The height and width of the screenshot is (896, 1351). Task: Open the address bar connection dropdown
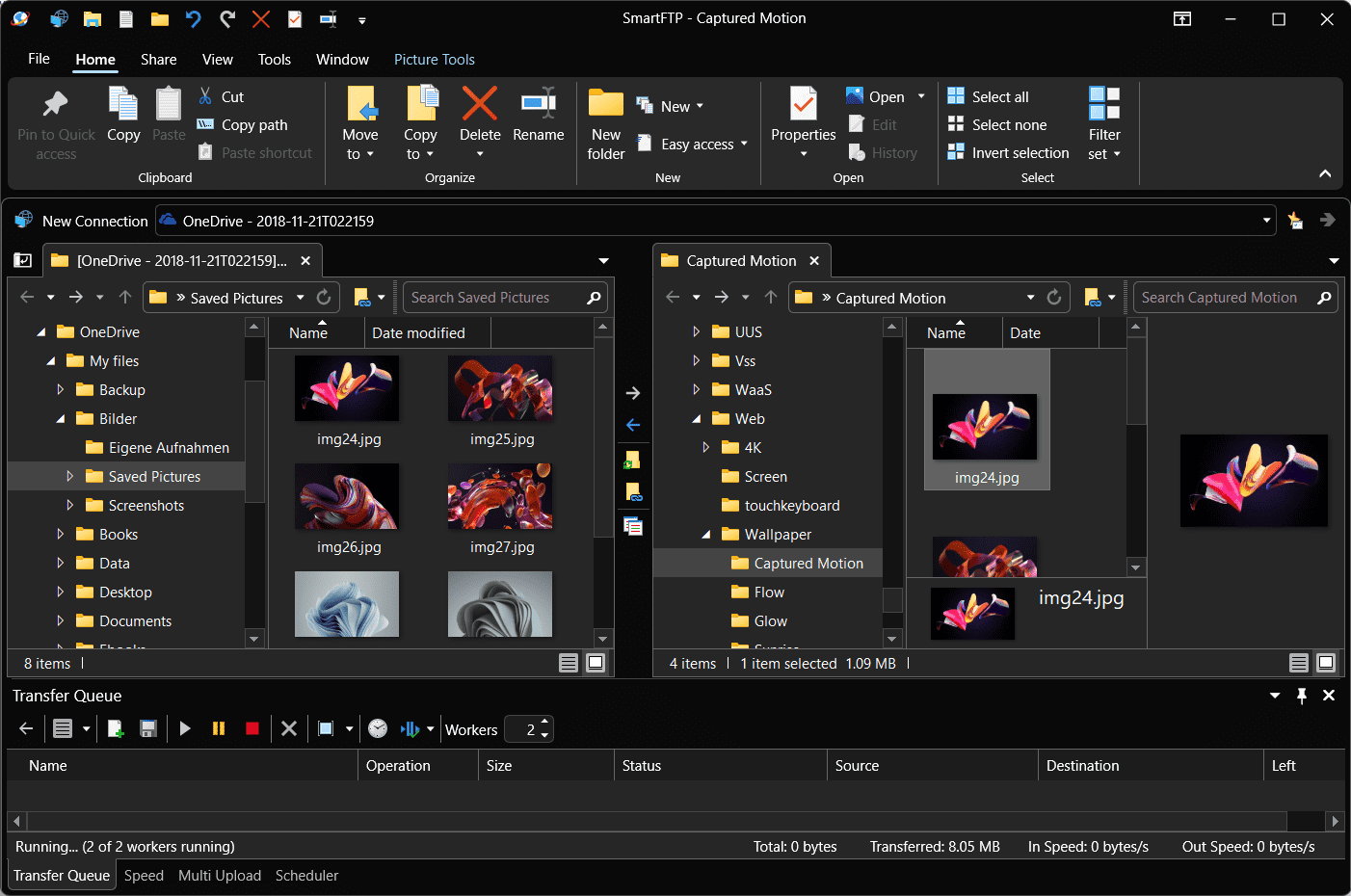1266,221
